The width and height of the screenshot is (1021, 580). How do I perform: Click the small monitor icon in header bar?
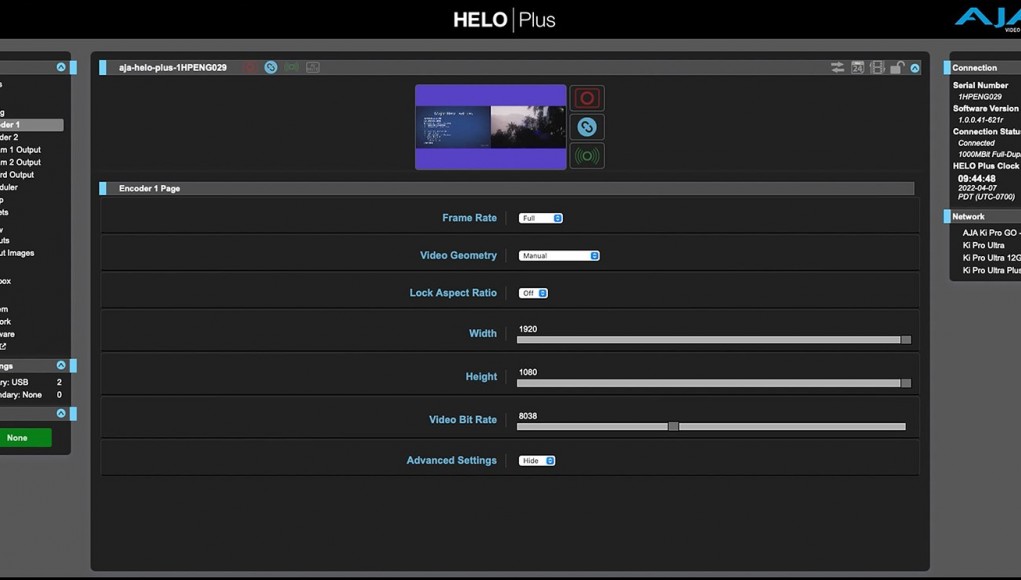coord(313,67)
